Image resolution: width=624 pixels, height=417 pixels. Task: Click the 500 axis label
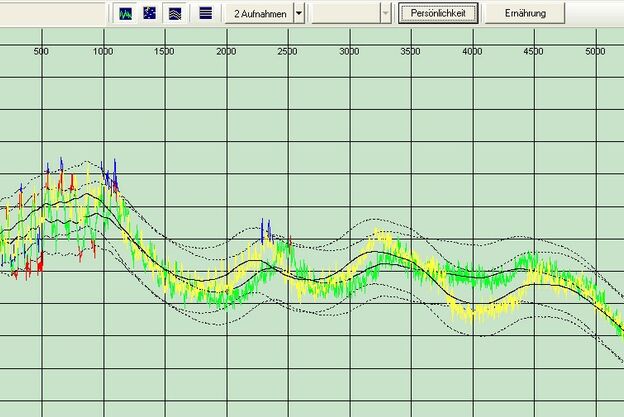[41, 51]
